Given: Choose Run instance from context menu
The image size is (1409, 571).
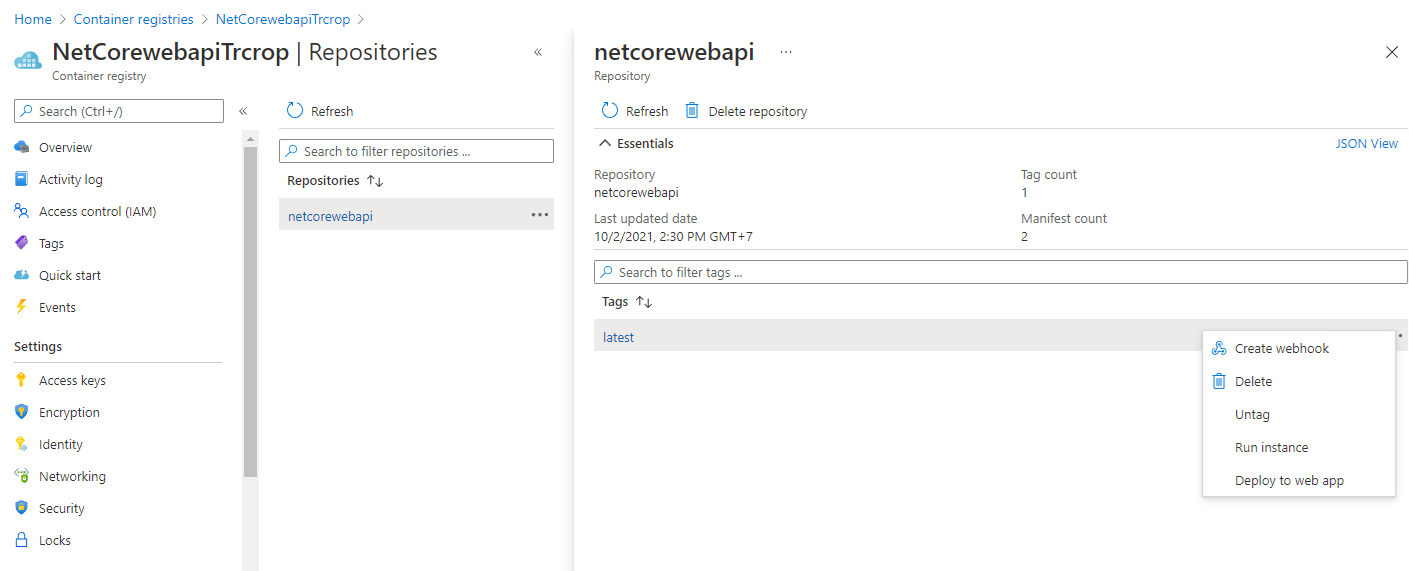Looking at the screenshot, I should point(1298,448).
